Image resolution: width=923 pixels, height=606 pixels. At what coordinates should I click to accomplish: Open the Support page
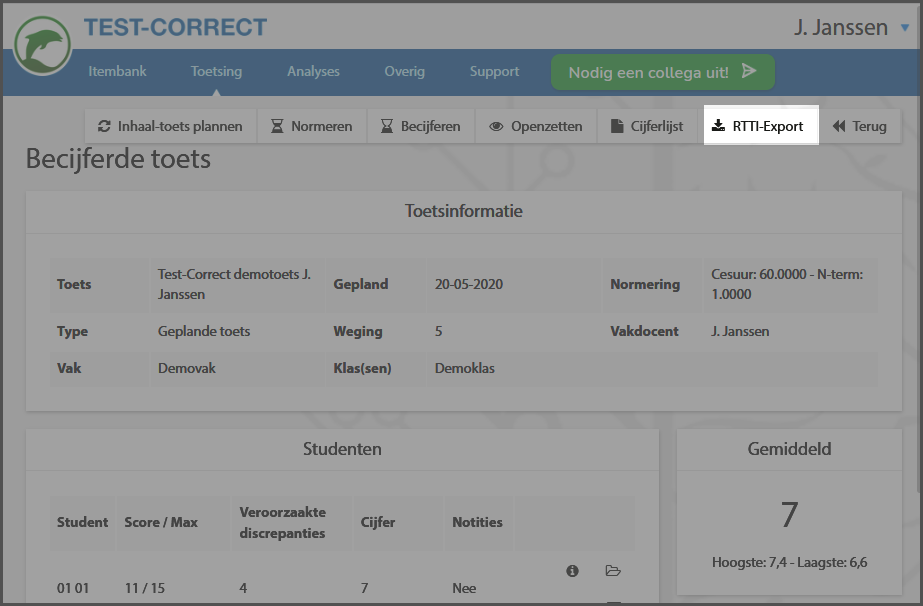(494, 72)
